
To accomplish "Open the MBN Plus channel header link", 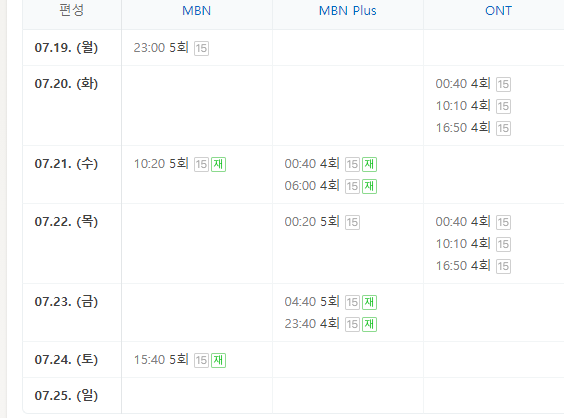I will tap(347, 11).
